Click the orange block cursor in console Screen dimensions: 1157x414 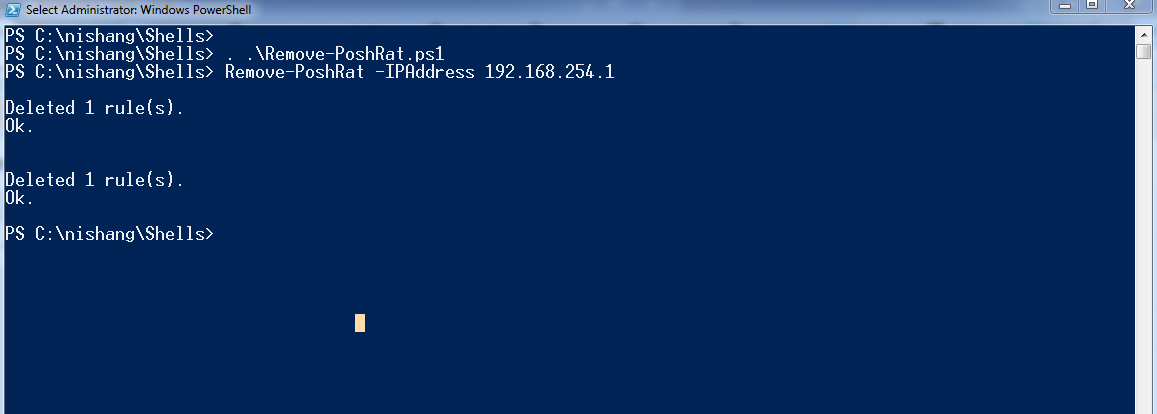360,323
